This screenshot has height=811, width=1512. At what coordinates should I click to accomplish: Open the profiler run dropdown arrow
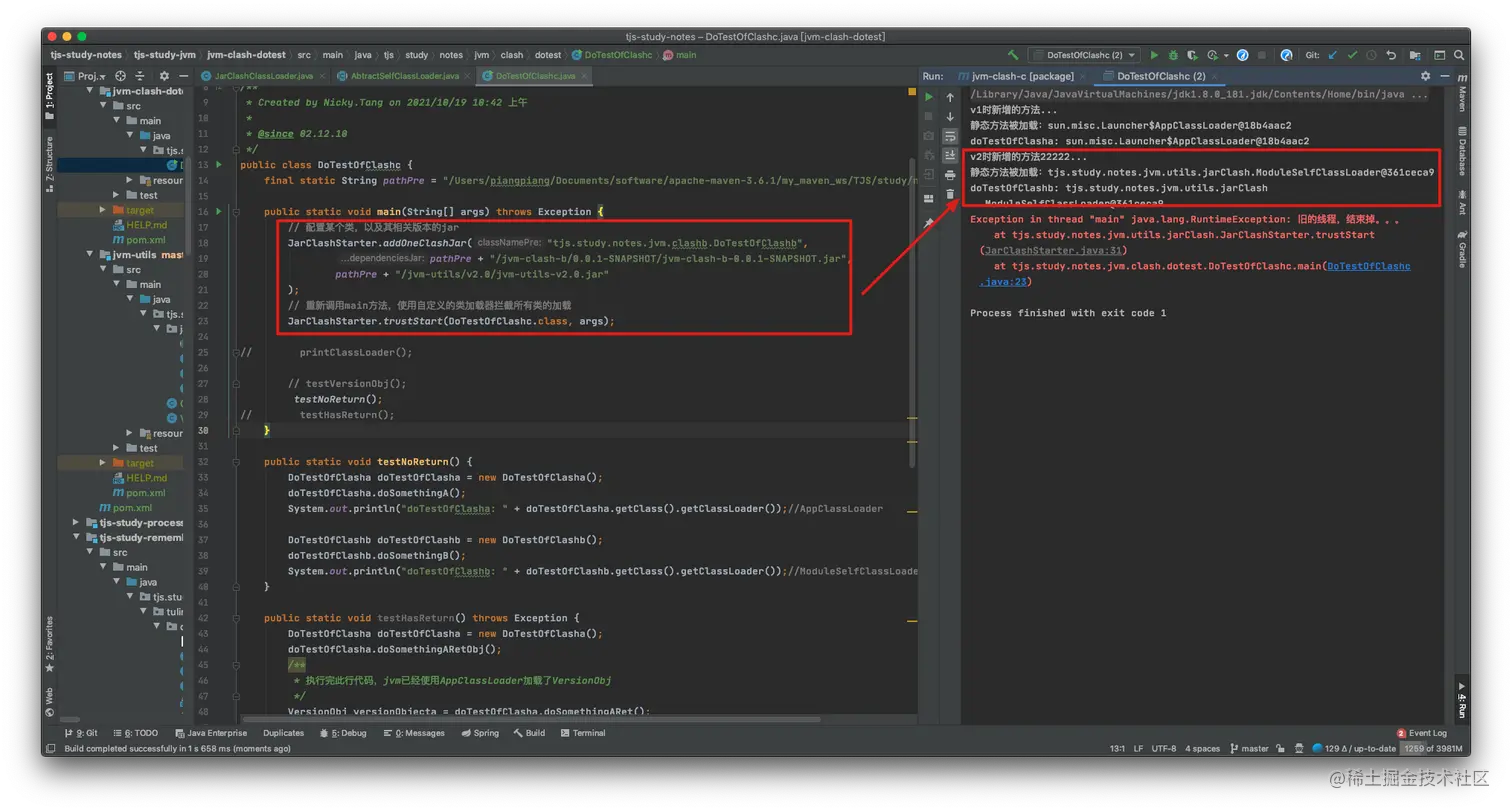point(1226,55)
